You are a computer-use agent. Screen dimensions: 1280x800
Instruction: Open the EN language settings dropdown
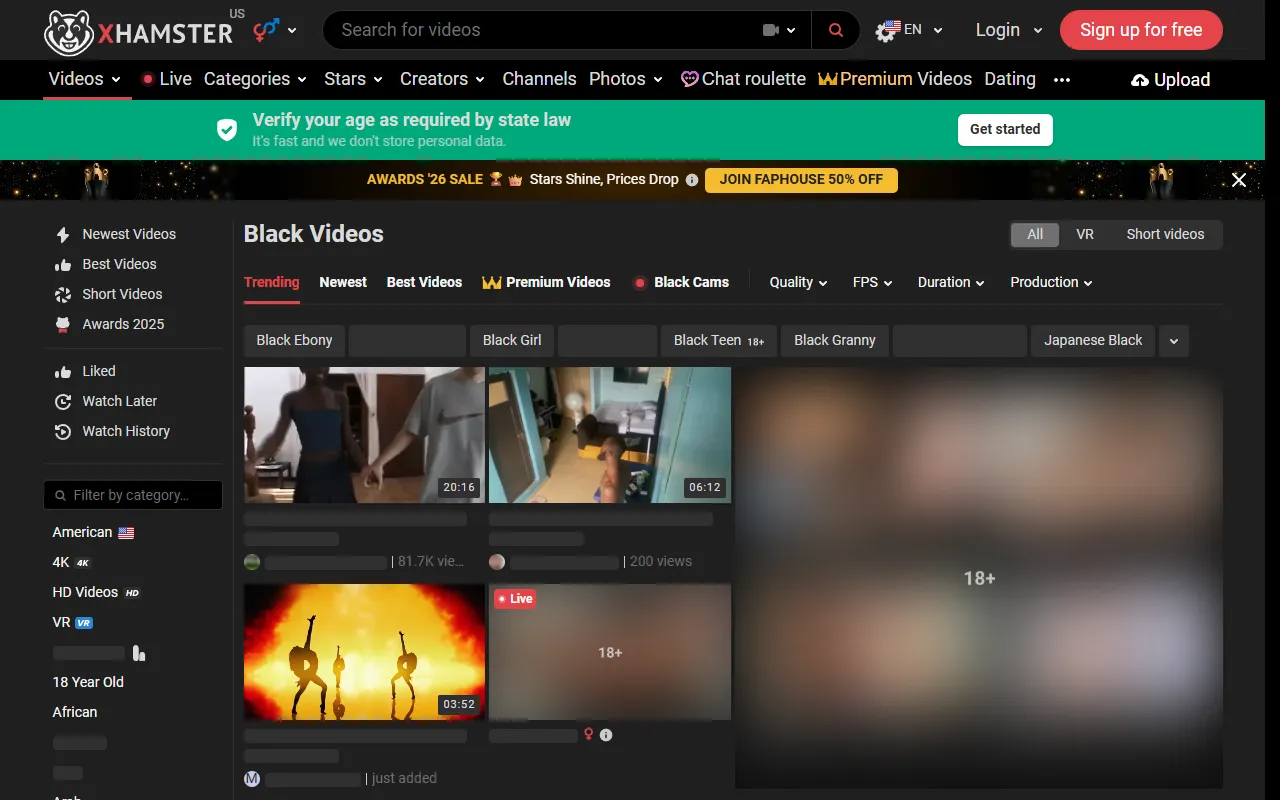[x=909, y=30]
